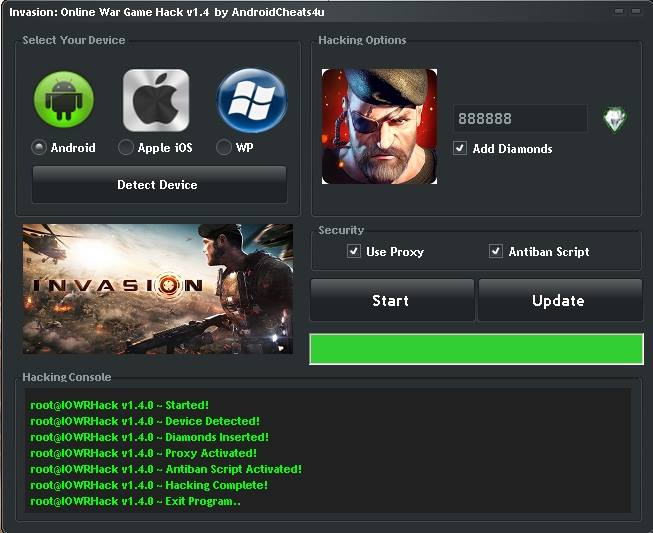The width and height of the screenshot is (653, 533).
Task: Click the 'Hacking Options' group label
Action: coord(362,40)
